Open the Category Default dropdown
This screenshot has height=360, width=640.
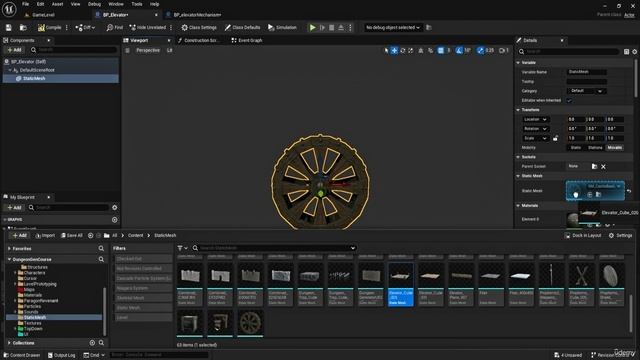tap(586, 91)
